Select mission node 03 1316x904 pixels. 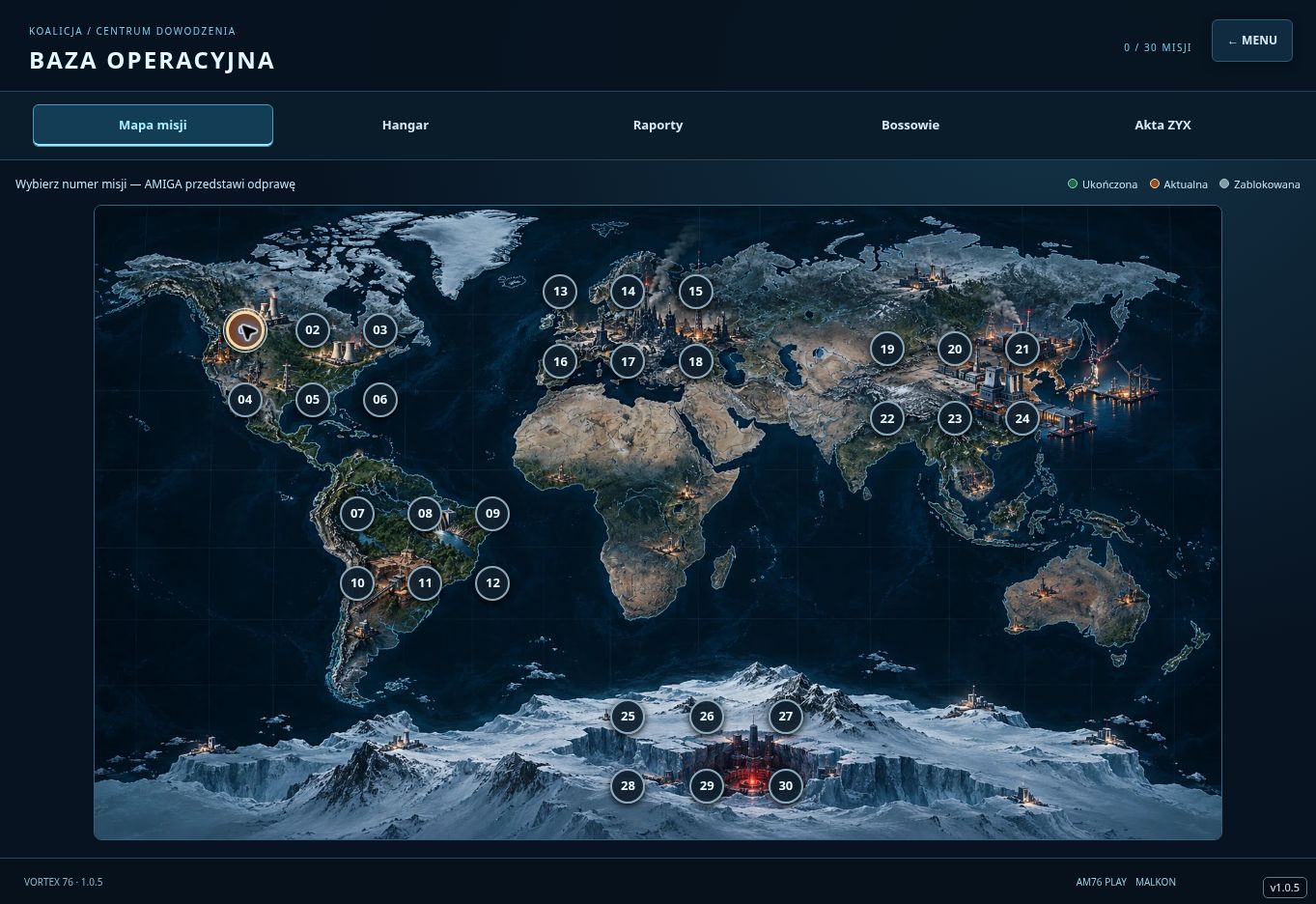[x=379, y=330]
